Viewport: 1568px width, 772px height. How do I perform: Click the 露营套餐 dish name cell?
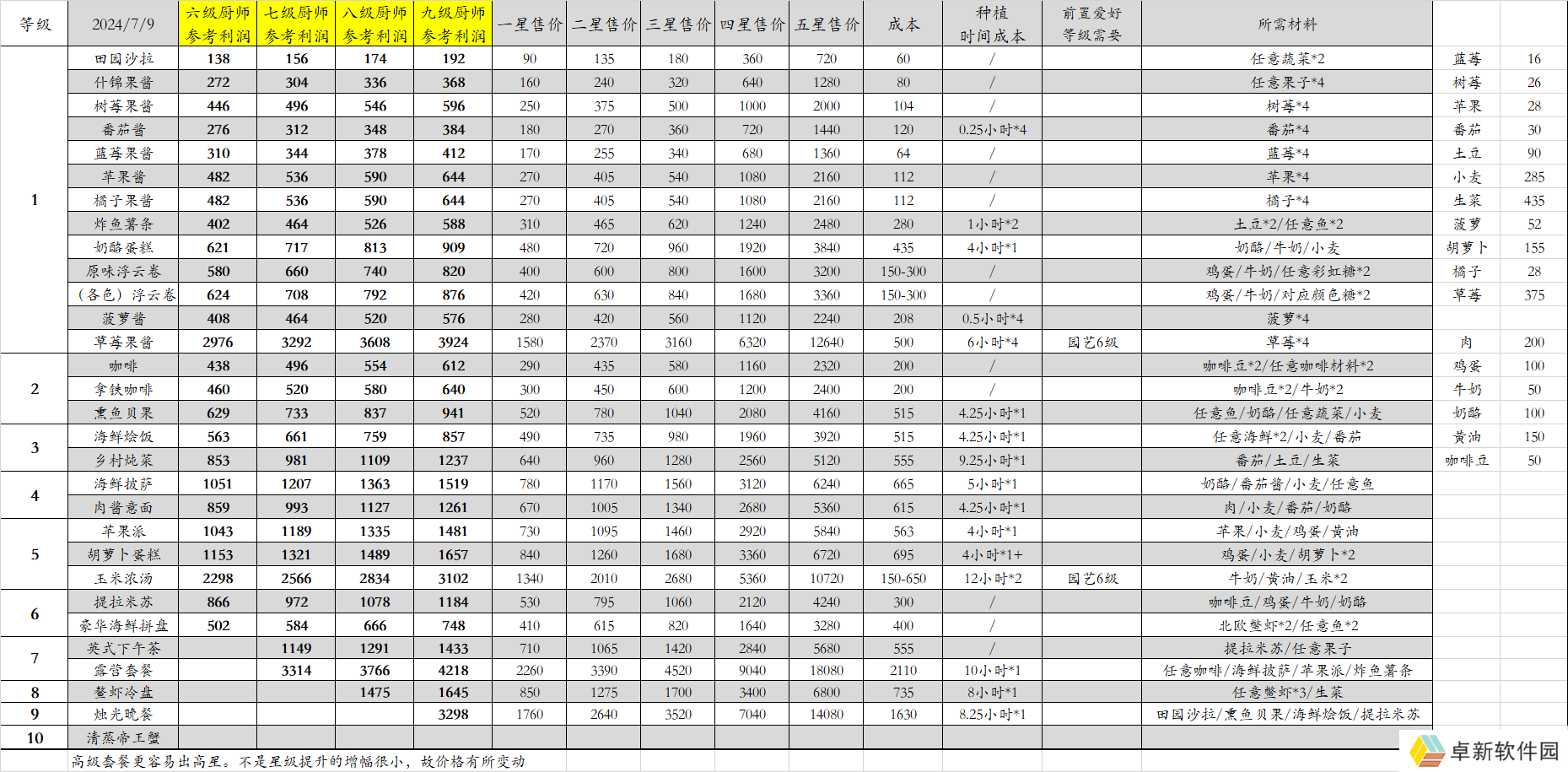[x=123, y=670]
